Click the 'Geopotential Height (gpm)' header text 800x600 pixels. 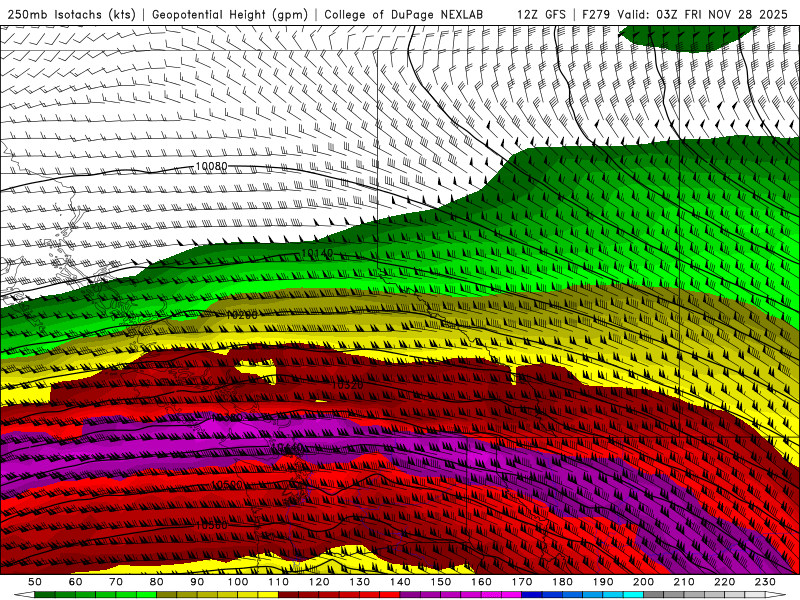(x=230, y=15)
